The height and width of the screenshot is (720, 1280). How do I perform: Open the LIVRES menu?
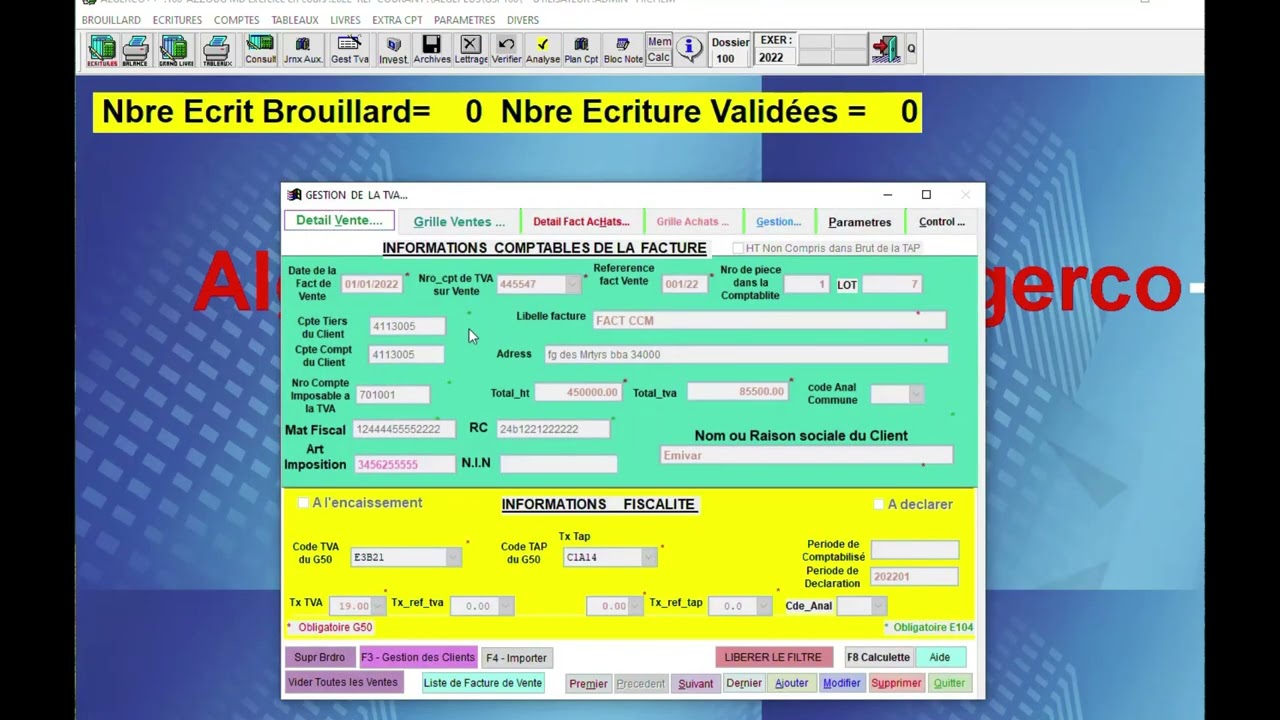click(345, 20)
